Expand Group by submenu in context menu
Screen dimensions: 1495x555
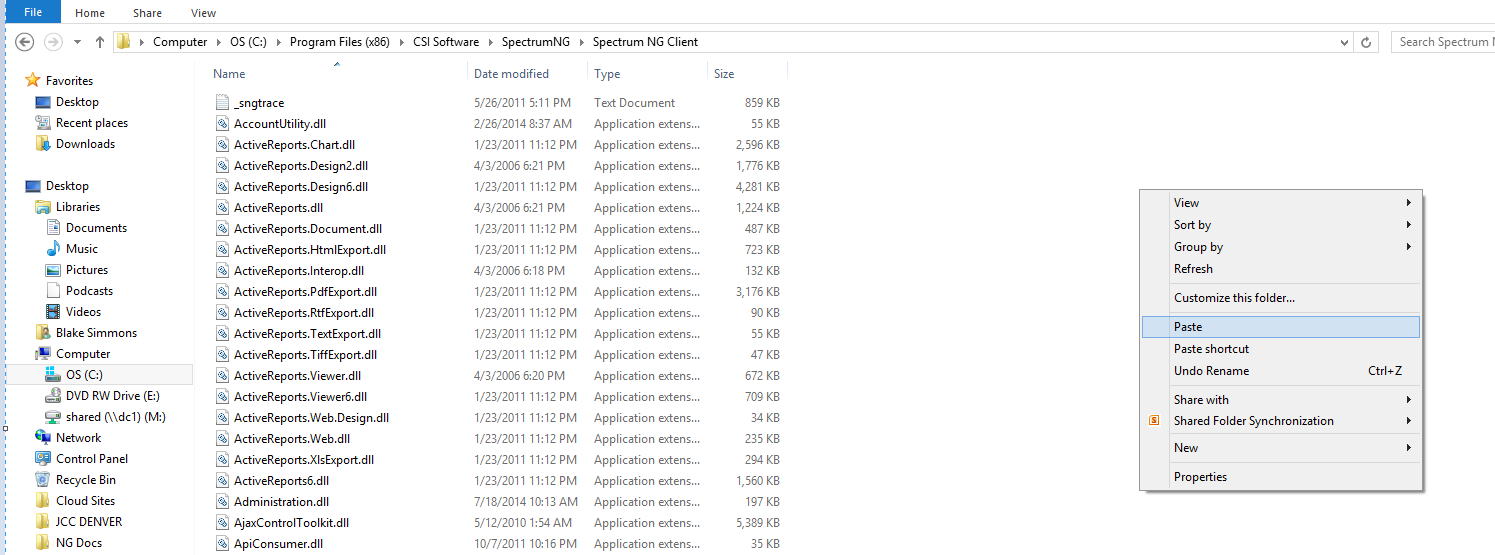pos(1281,247)
